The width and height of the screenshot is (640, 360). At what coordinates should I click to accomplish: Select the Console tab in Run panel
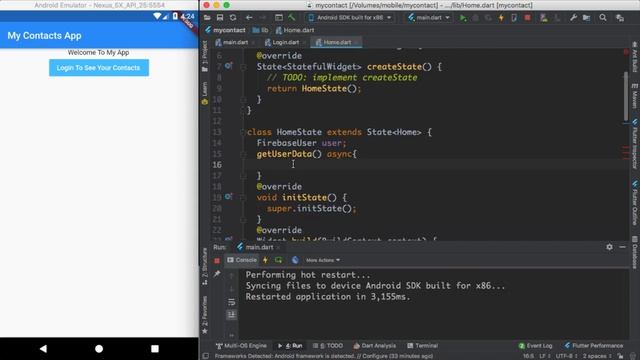242,260
